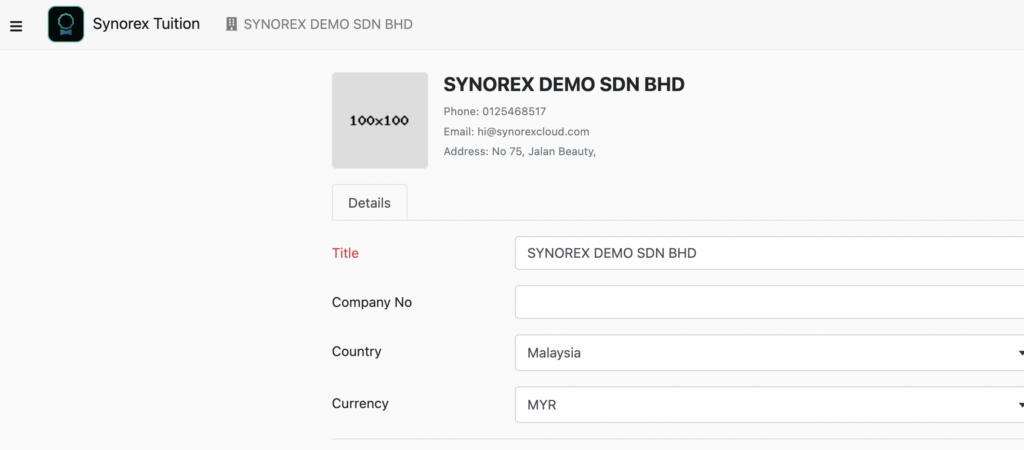Image resolution: width=1024 pixels, height=450 pixels.
Task: Click the email hi@synorexcloud.com
Action: (533, 132)
